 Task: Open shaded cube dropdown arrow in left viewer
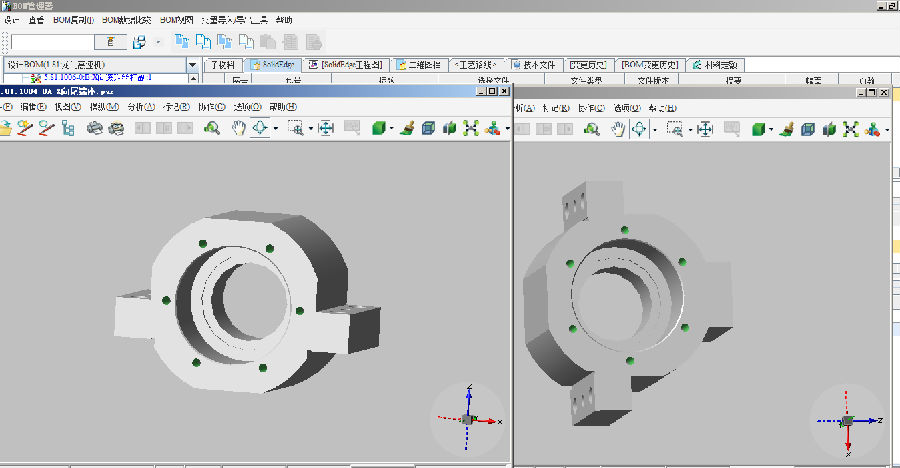point(391,128)
